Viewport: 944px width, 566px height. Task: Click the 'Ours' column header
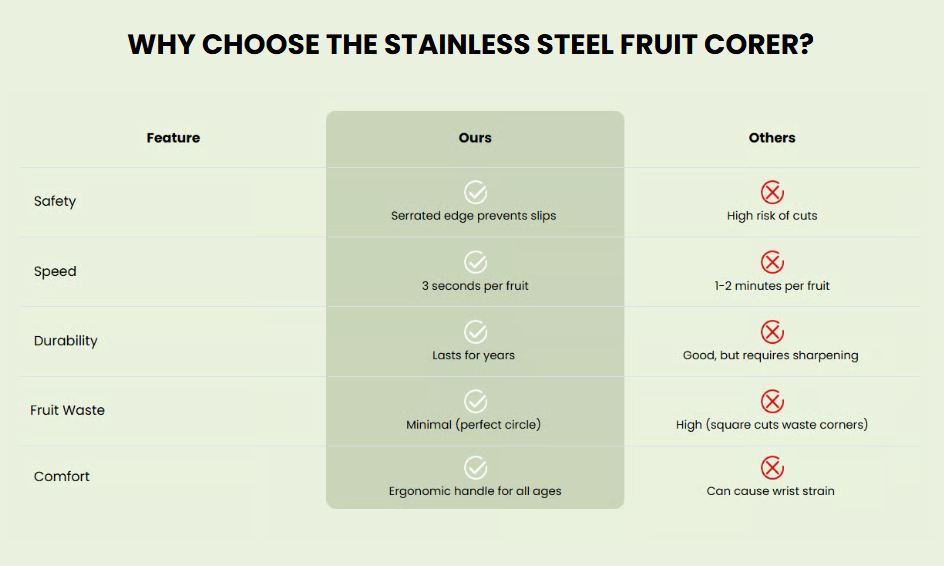475,138
